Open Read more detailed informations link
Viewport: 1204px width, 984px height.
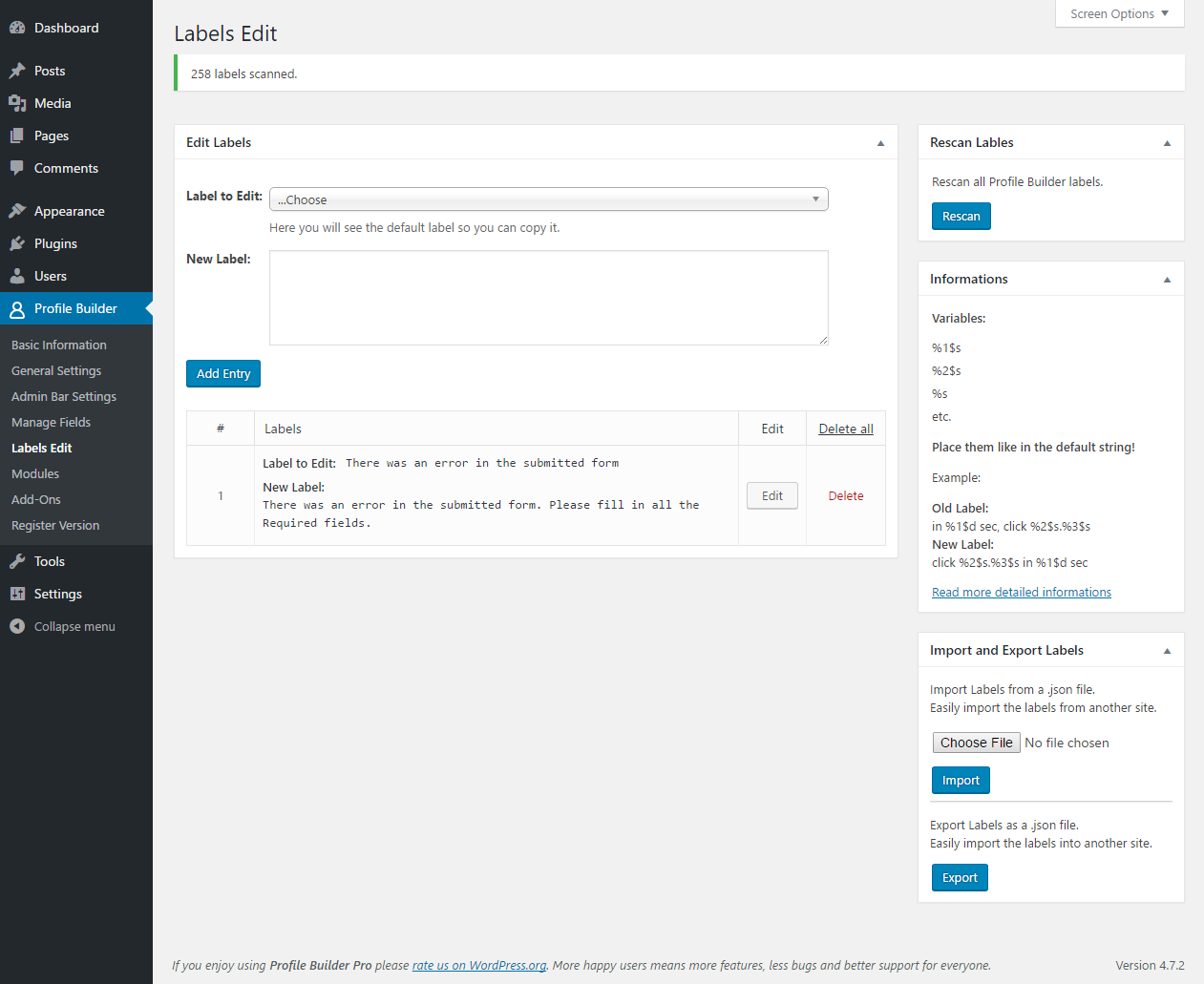(x=1022, y=593)
